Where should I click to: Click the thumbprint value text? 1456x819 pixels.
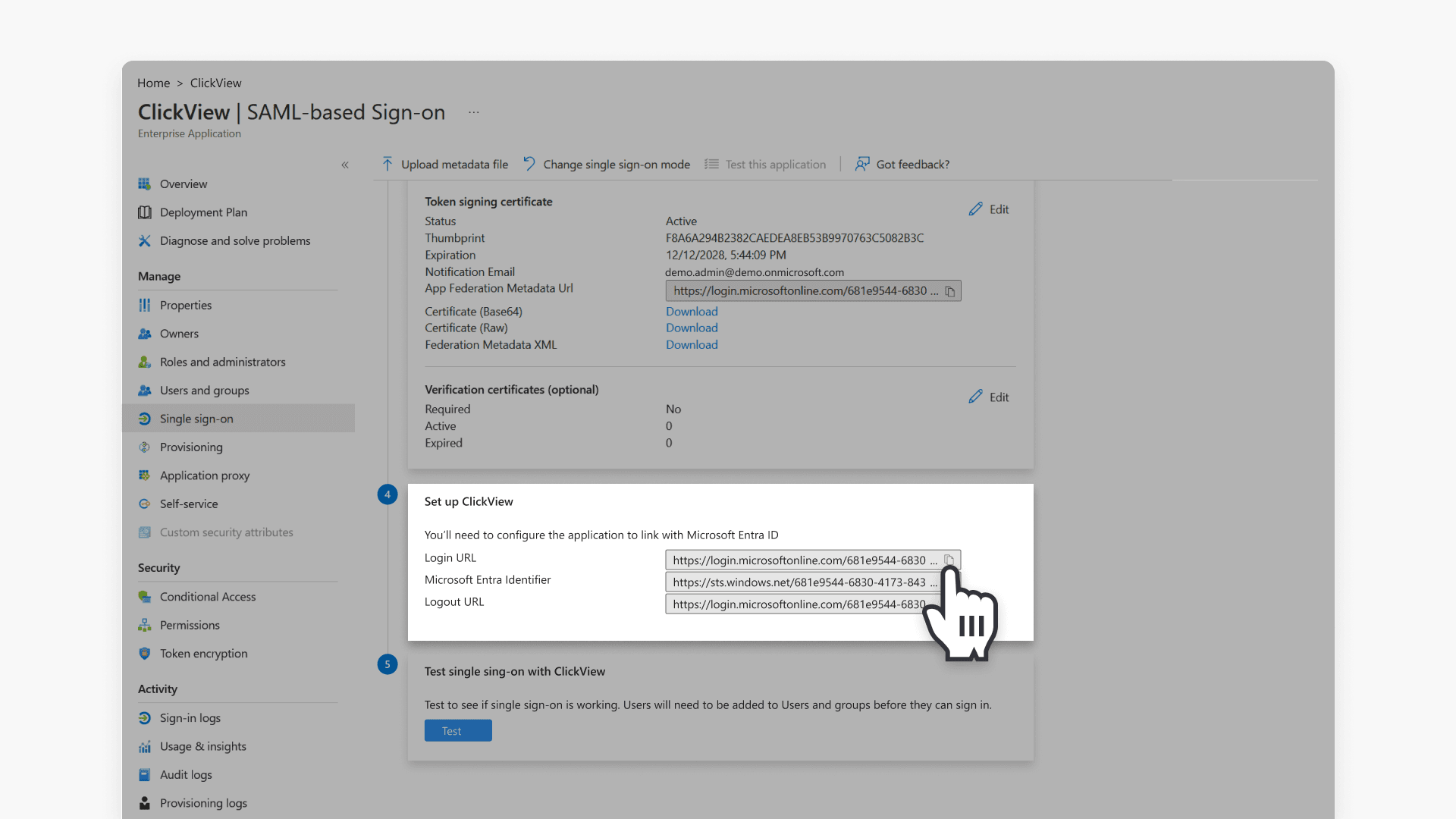pos(795,238)
